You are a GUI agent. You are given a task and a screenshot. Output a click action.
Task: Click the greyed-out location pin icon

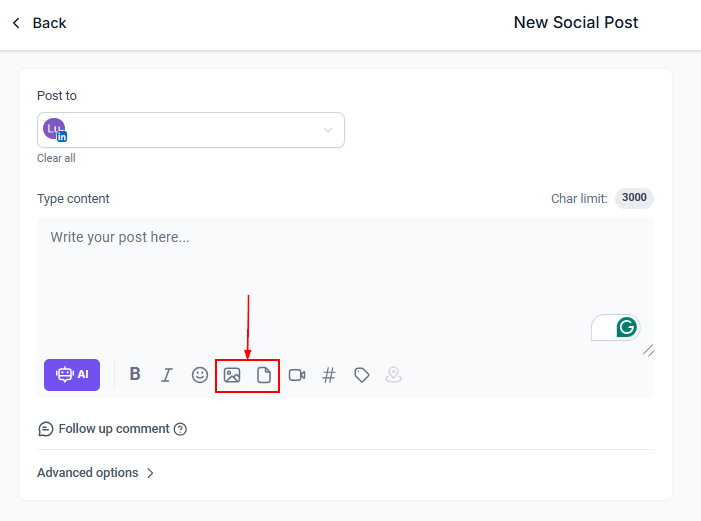pos(394,375)
